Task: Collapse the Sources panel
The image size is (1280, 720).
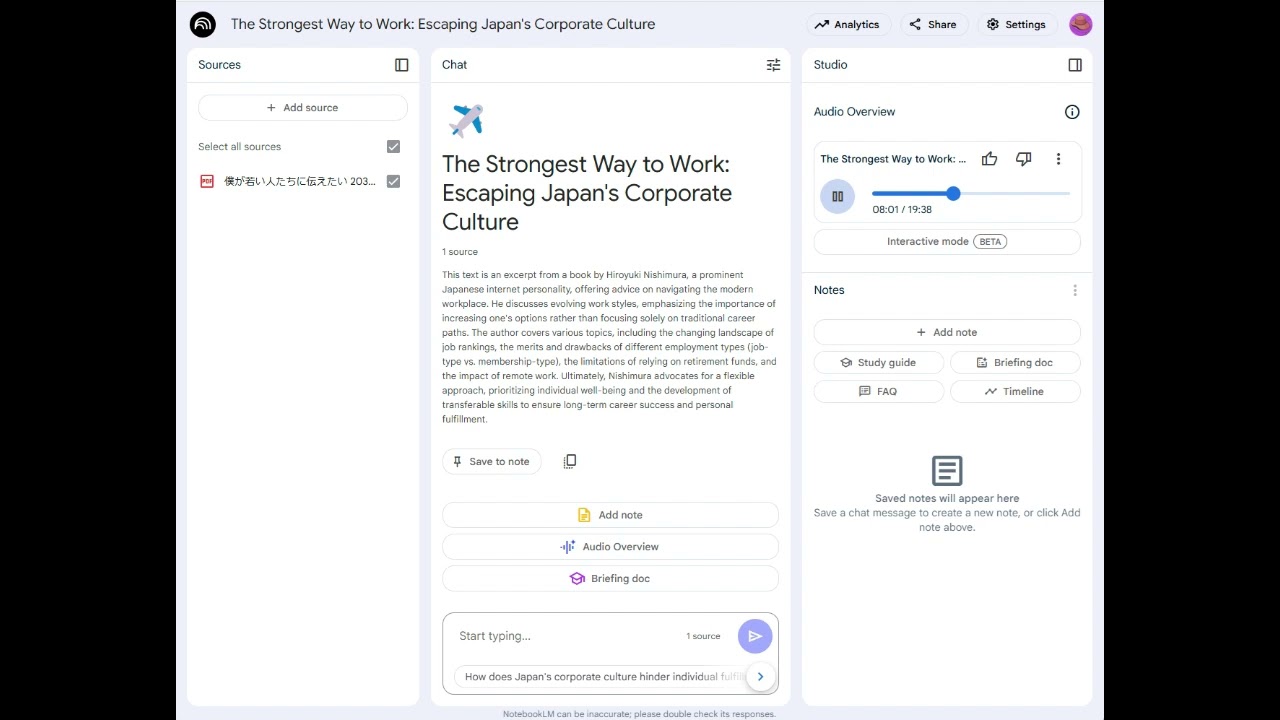Action: [401, 65]
